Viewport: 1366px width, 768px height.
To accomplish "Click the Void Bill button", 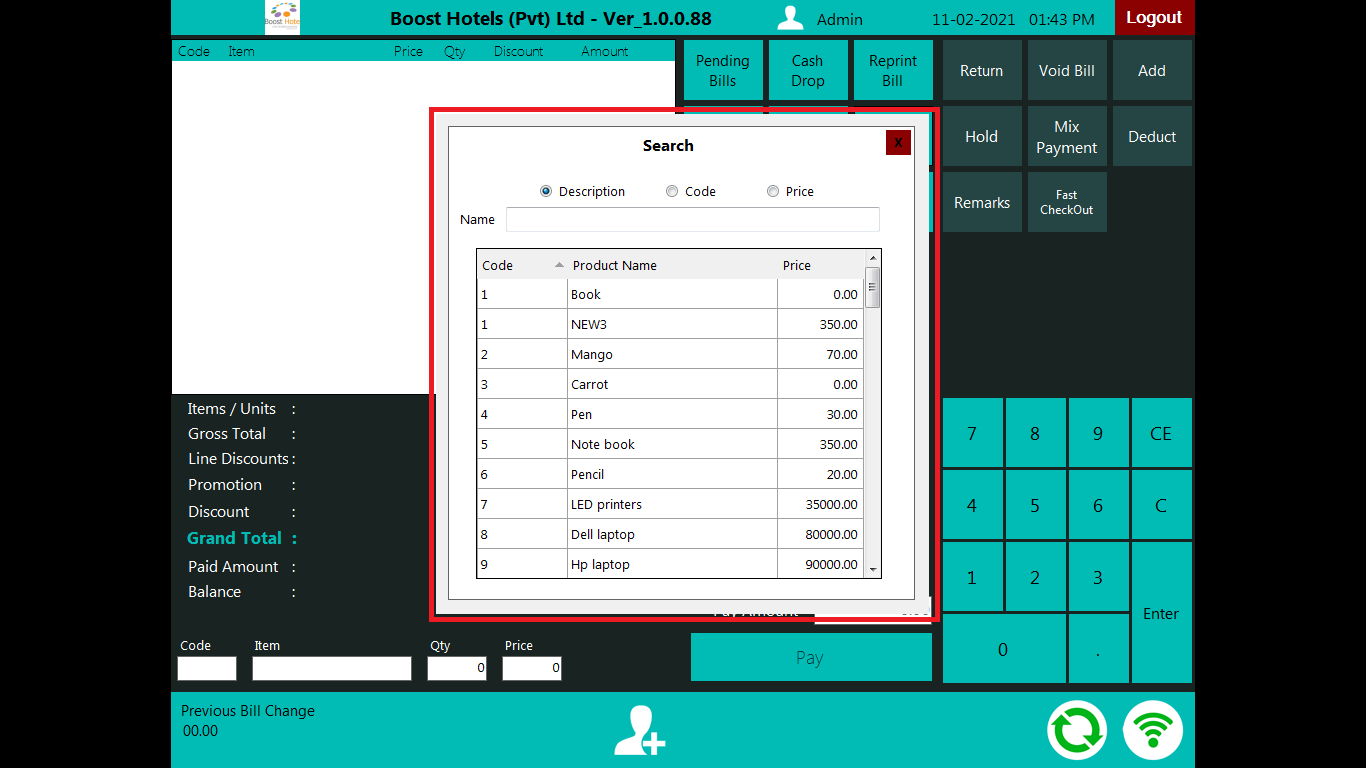I will click(x=1066, y=71).
